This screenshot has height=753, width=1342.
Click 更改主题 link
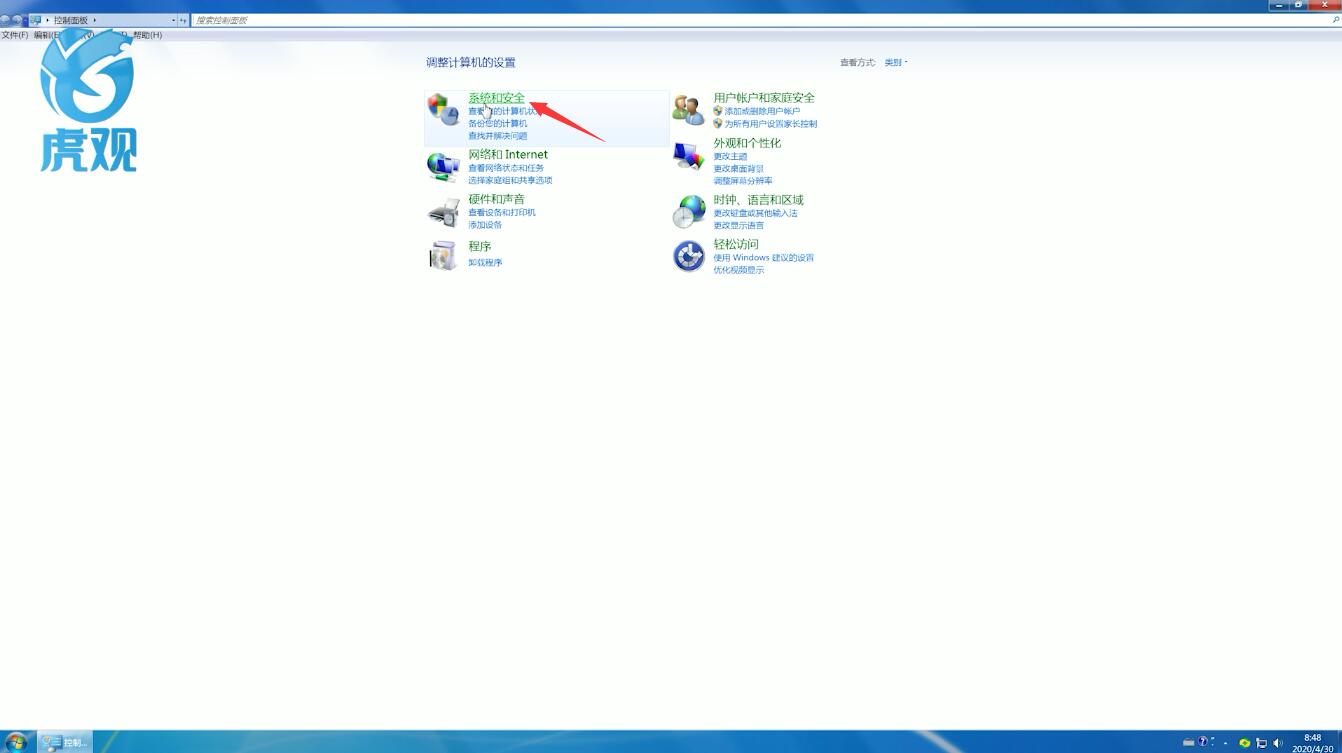(730, 157)
